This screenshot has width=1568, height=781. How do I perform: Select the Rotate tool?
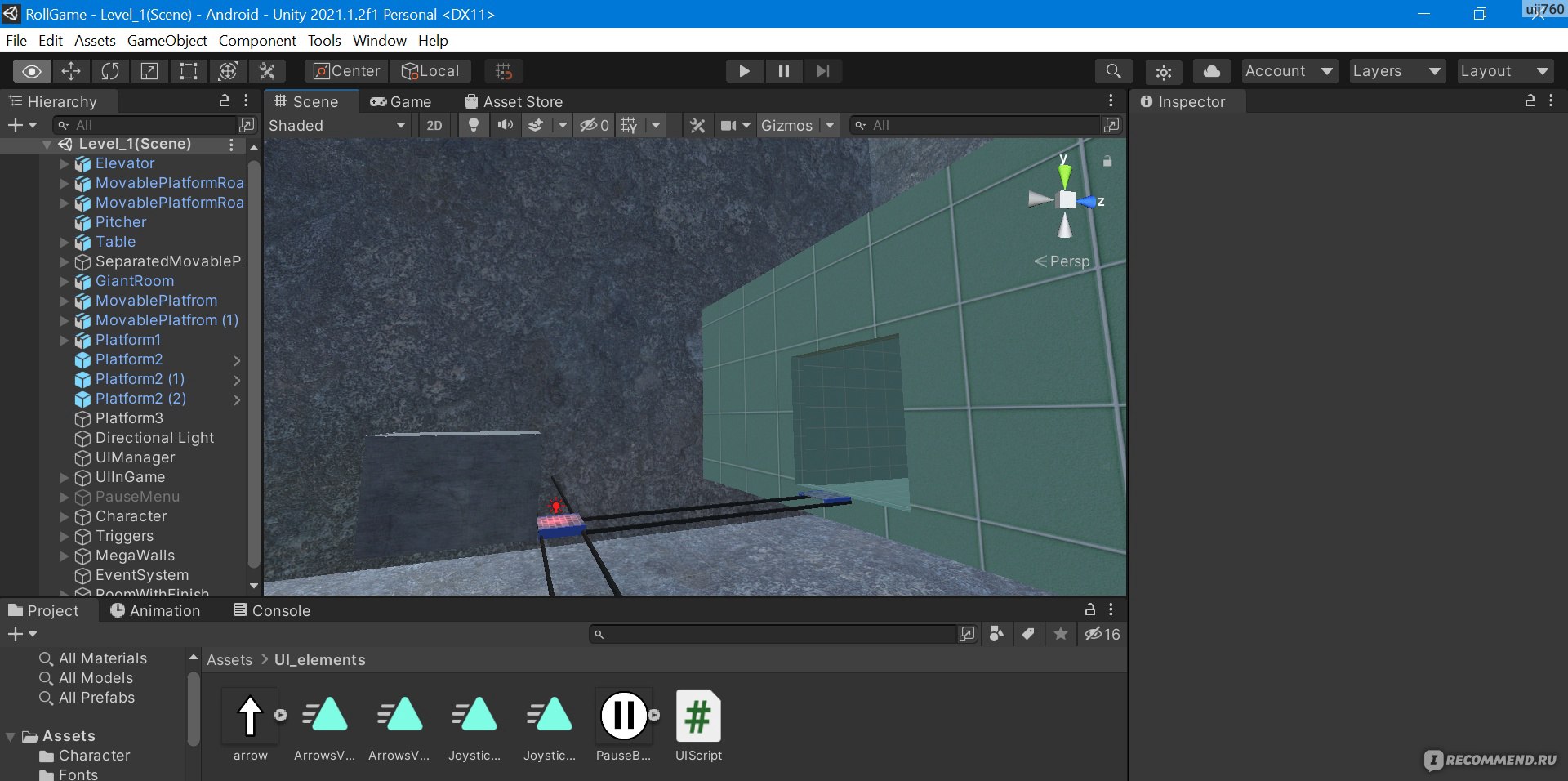[x=110, y=71]
